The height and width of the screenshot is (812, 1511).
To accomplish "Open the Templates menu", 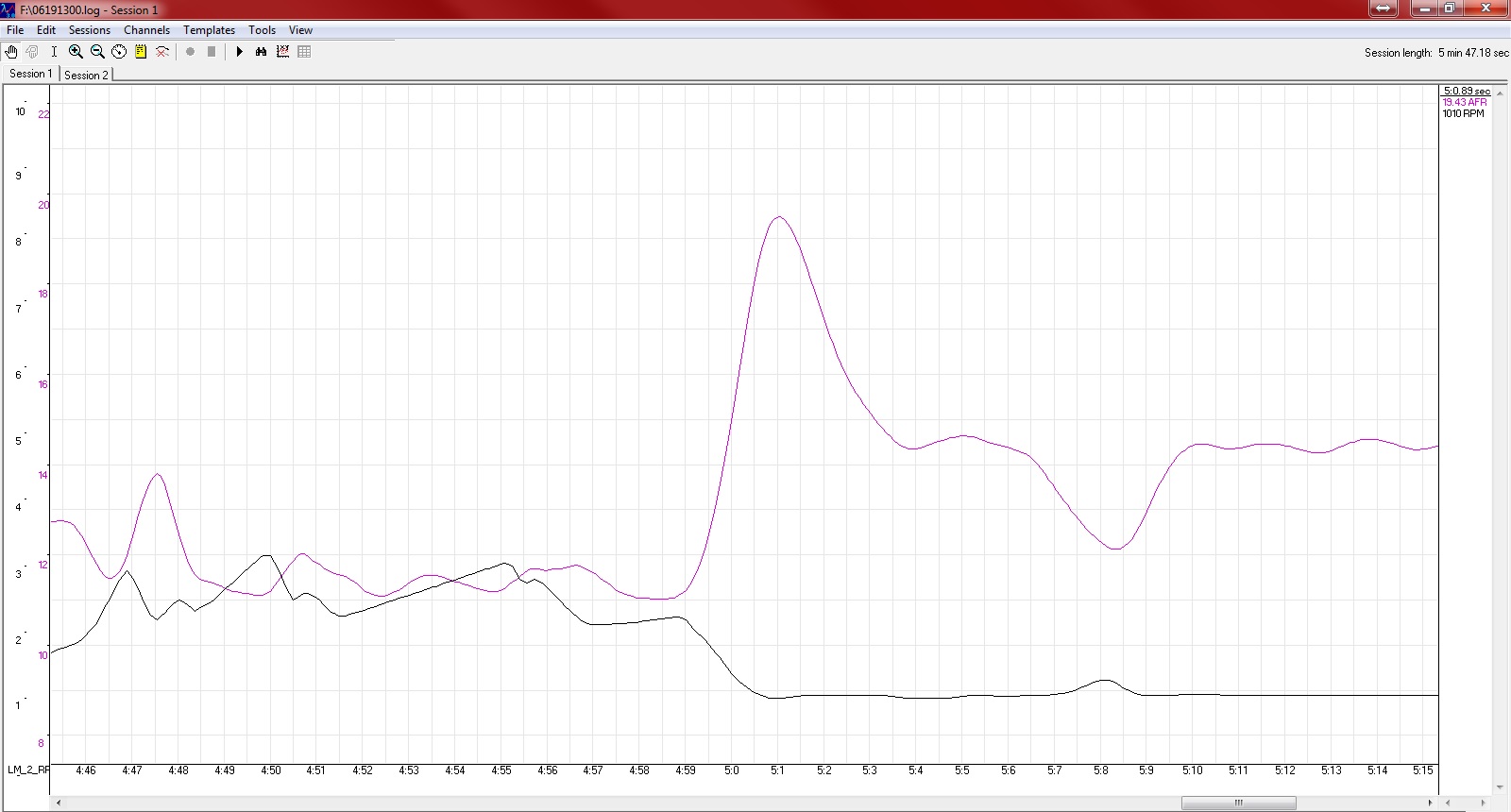I will click(209, 30).
